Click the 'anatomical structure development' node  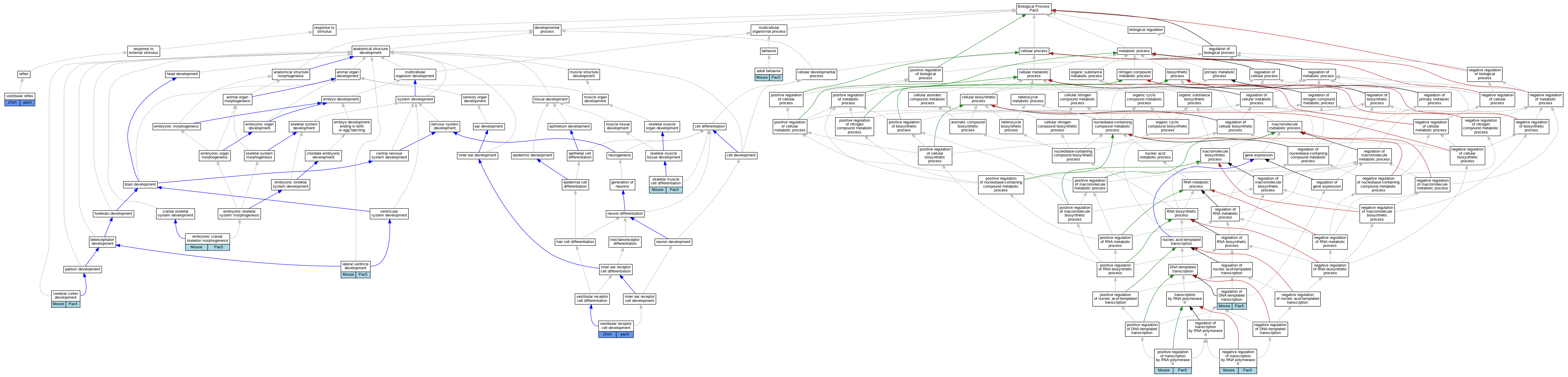click(371, 51)
